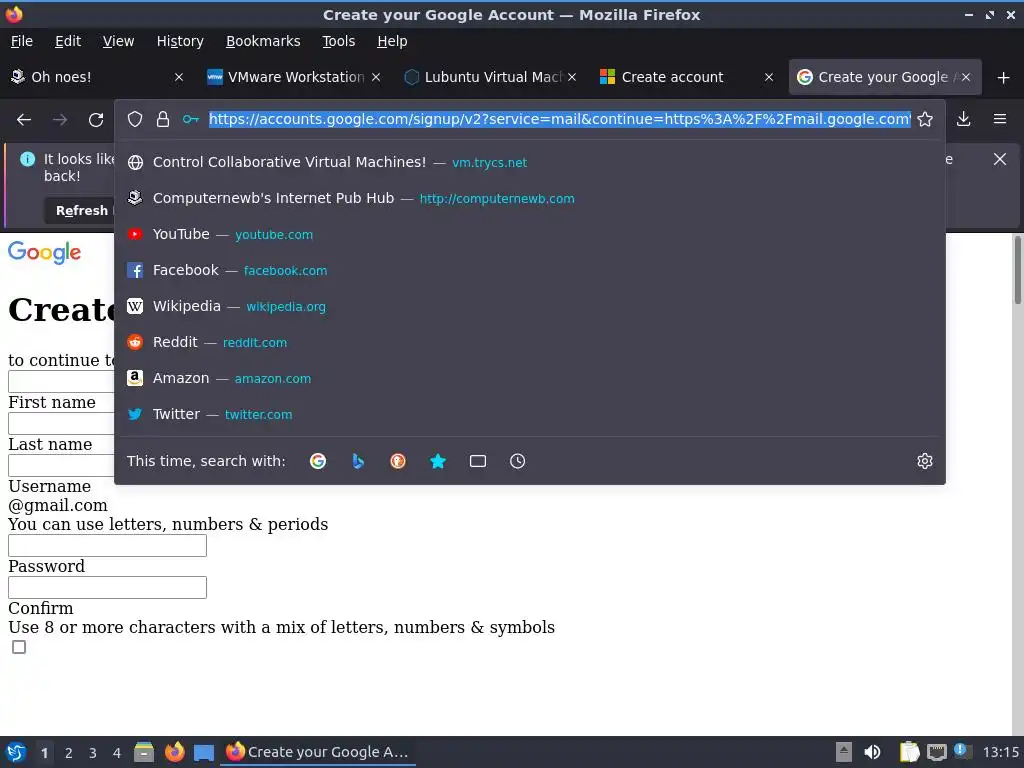Select the Facebook suggestion
Screen dimensions: 1024x768
click(530, 270)
